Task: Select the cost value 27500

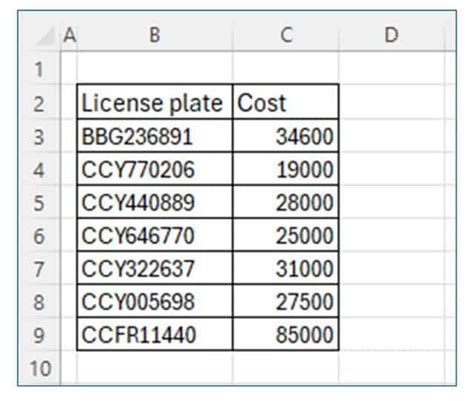Action: click(x=286, y=301)
